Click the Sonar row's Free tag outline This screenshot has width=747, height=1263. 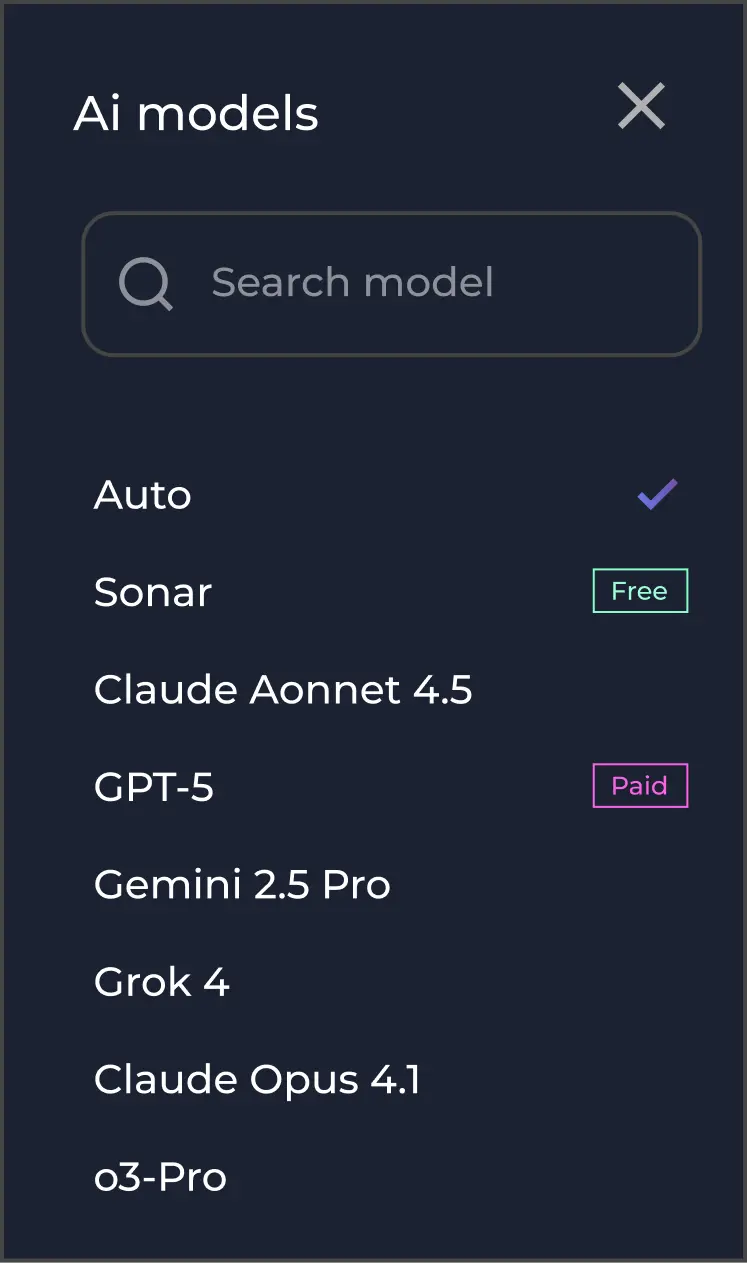[x=640, y=591]
